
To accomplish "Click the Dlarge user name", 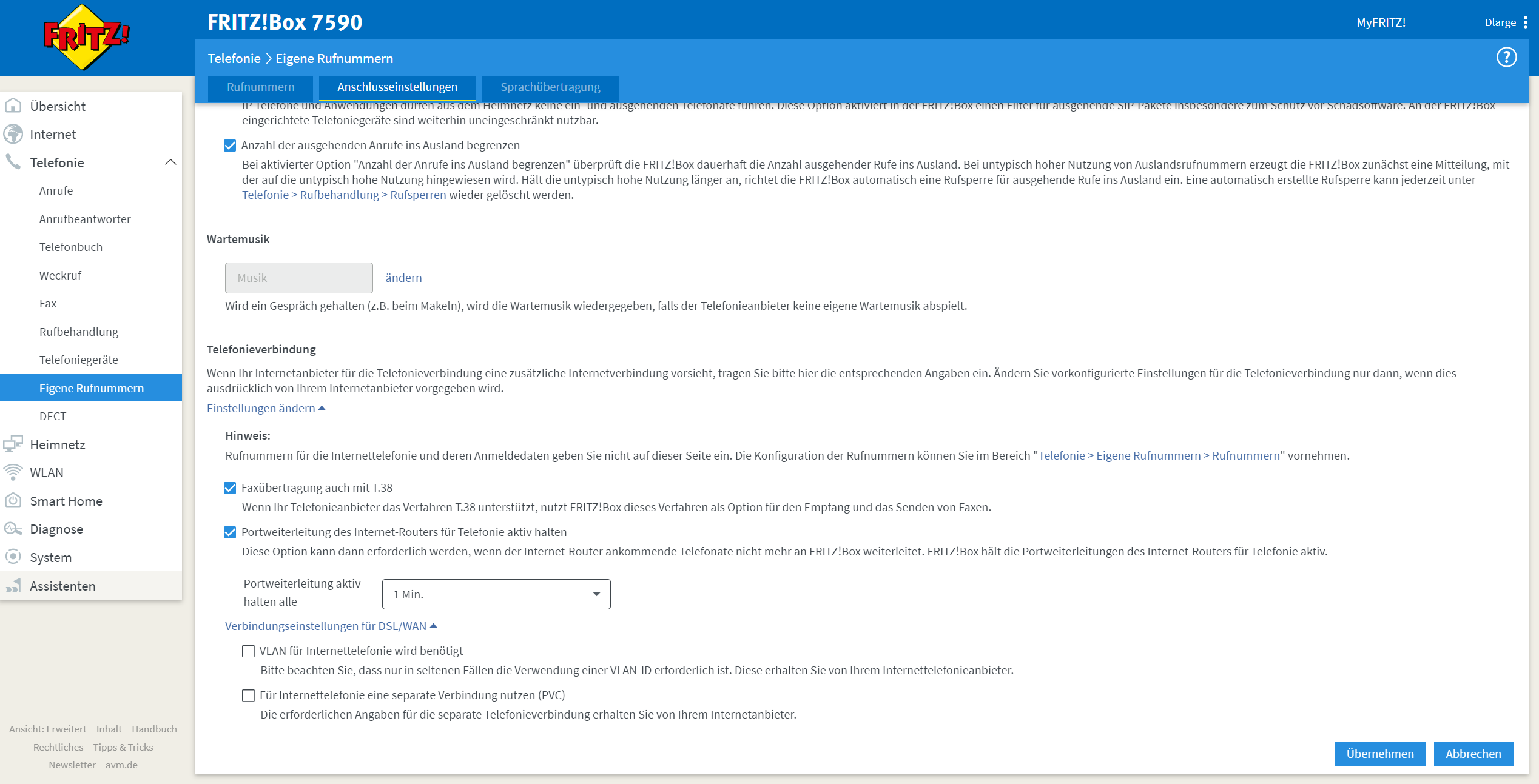I will click(1500, 22).
